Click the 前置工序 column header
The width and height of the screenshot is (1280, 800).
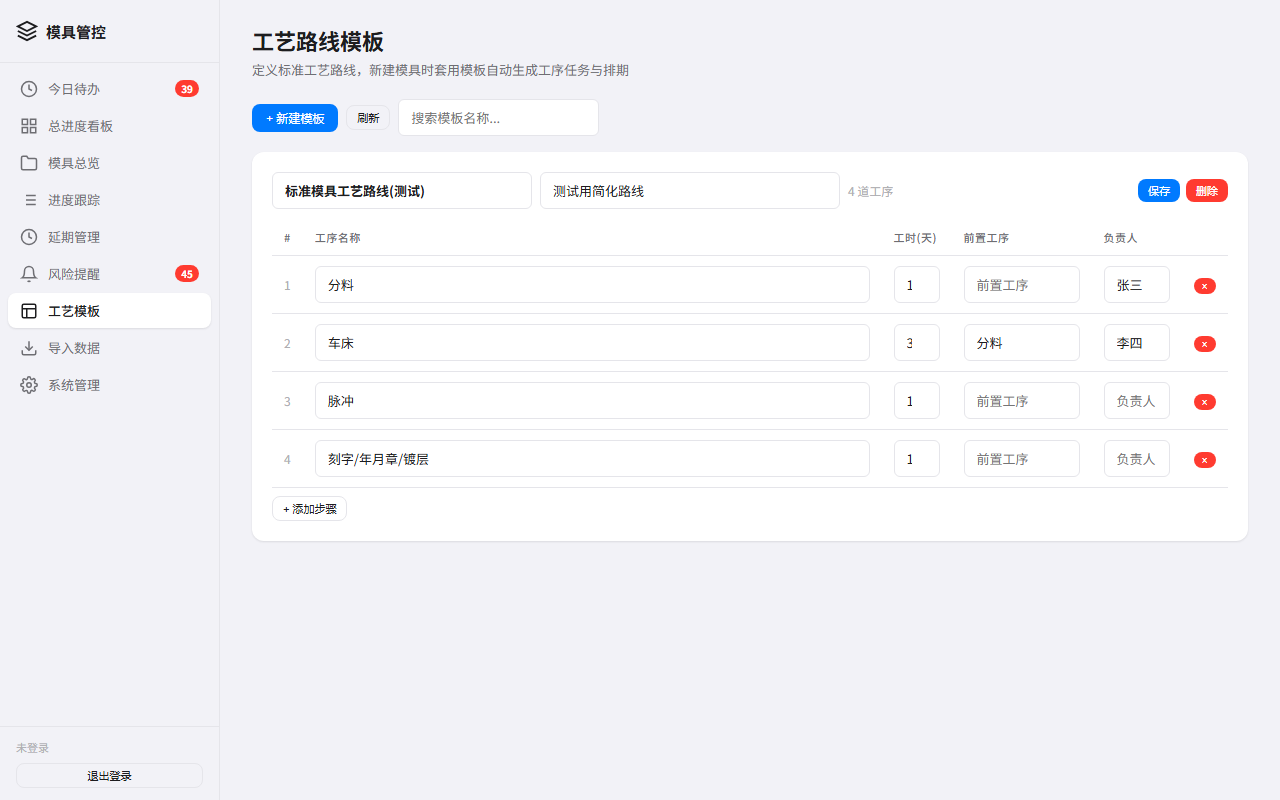pyautogui.click(x=986, y=238)
